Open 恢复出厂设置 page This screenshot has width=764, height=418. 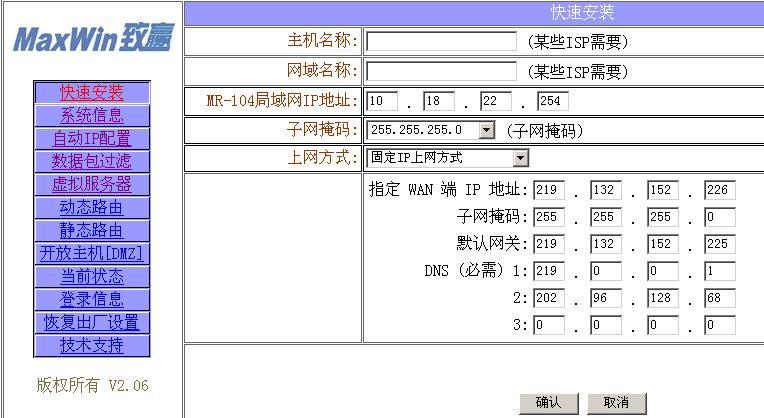pyautogui.click(x=91, y=322)
